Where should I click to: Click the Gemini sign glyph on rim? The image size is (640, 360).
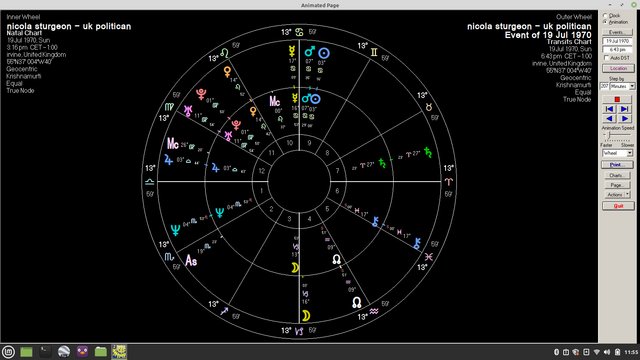point(374,52)
